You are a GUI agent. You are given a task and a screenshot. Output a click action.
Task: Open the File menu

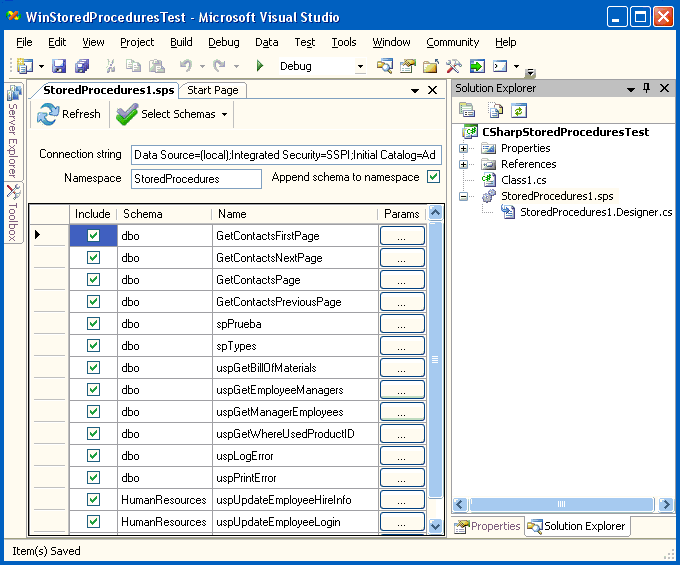(x=24, y=42)
